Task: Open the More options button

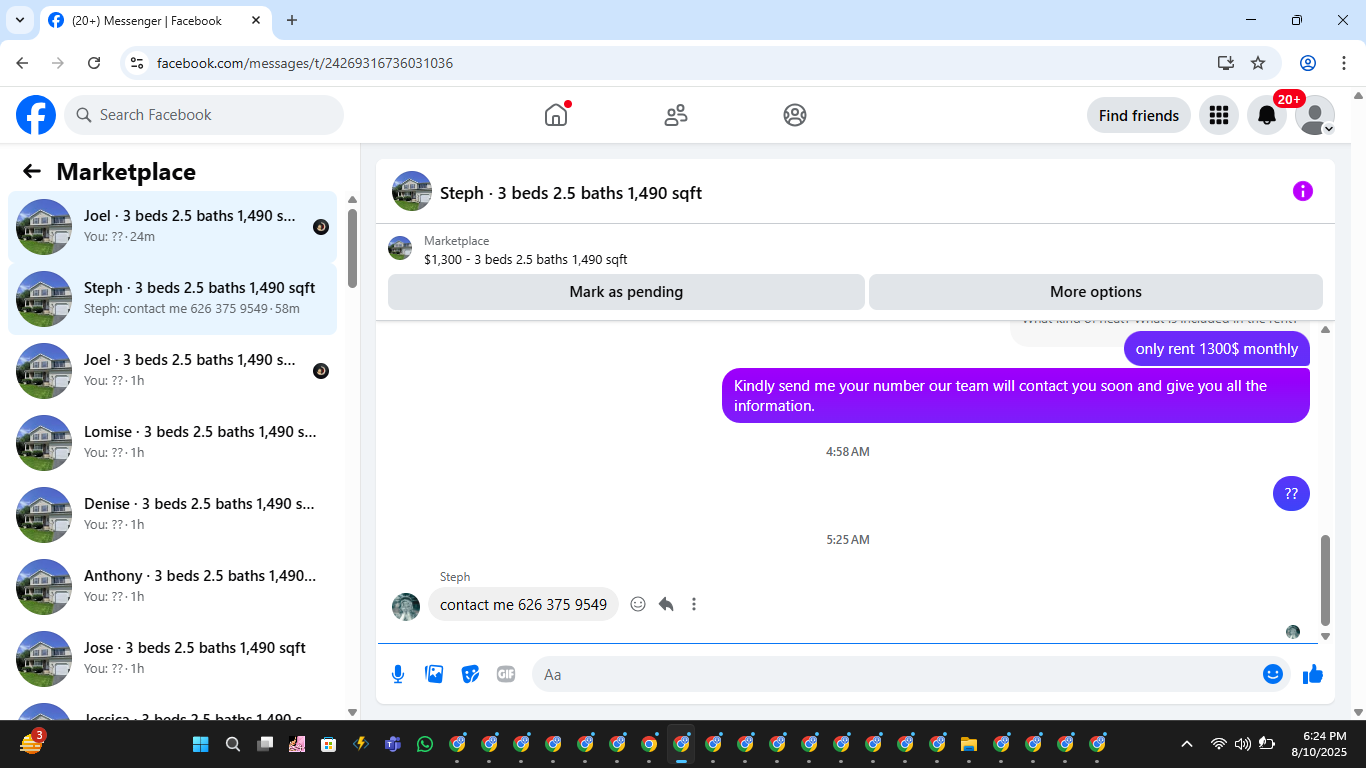Action: pyautogui.click(x=1095, y=292)
